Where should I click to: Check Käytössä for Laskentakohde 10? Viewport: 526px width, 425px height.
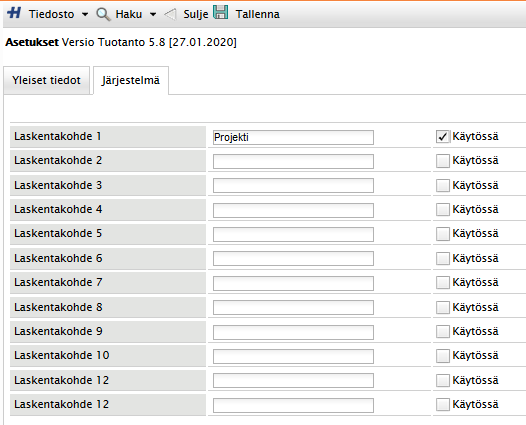coord(442,356)
